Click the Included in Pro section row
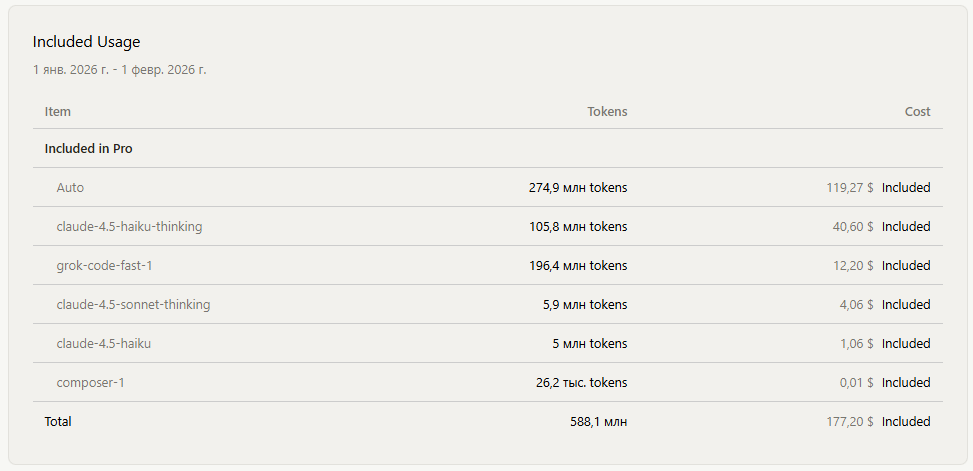 [88, 149]
